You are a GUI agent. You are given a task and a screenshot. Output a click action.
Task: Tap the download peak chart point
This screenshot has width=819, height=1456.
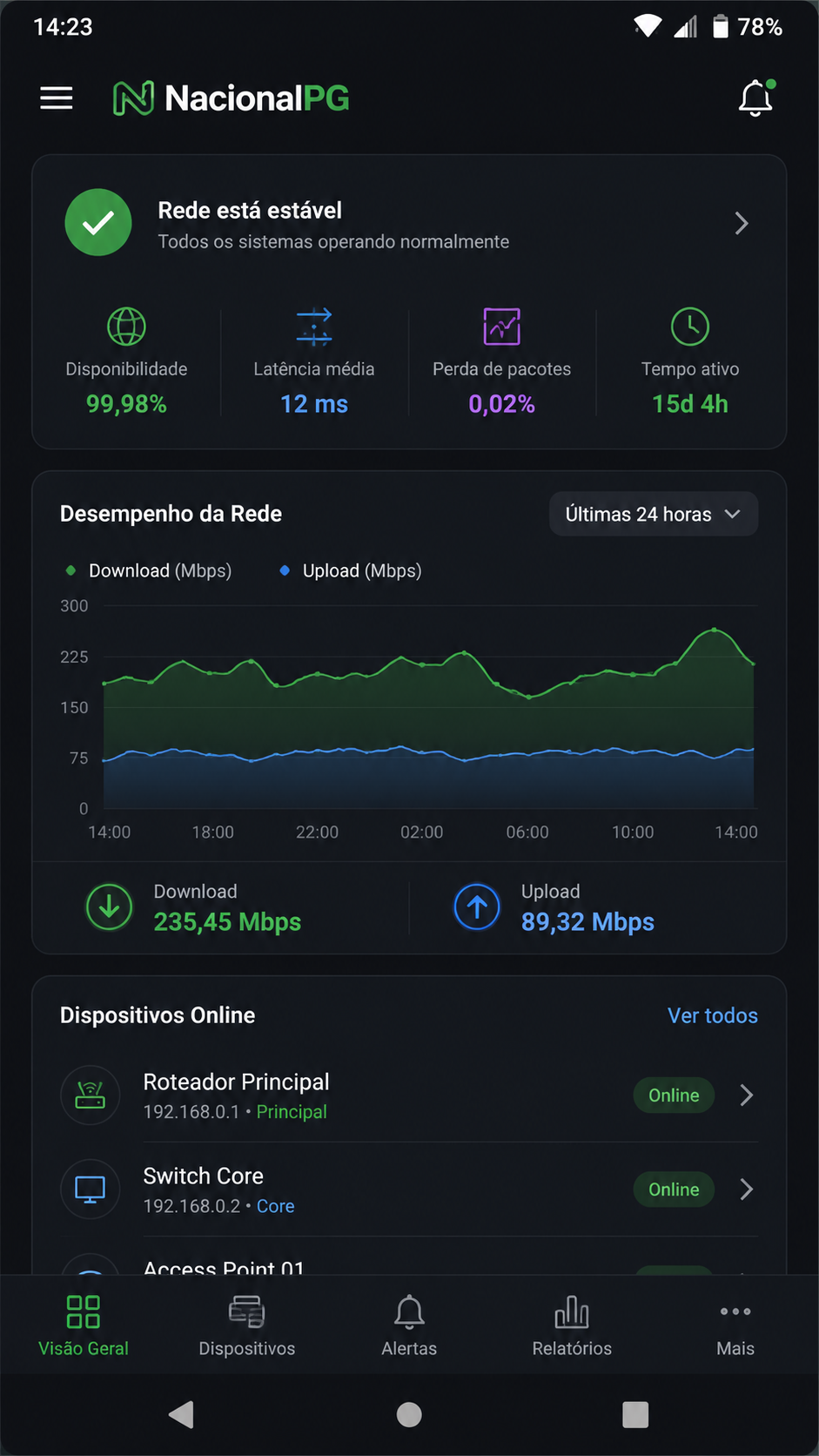click(x=715, y=630)
